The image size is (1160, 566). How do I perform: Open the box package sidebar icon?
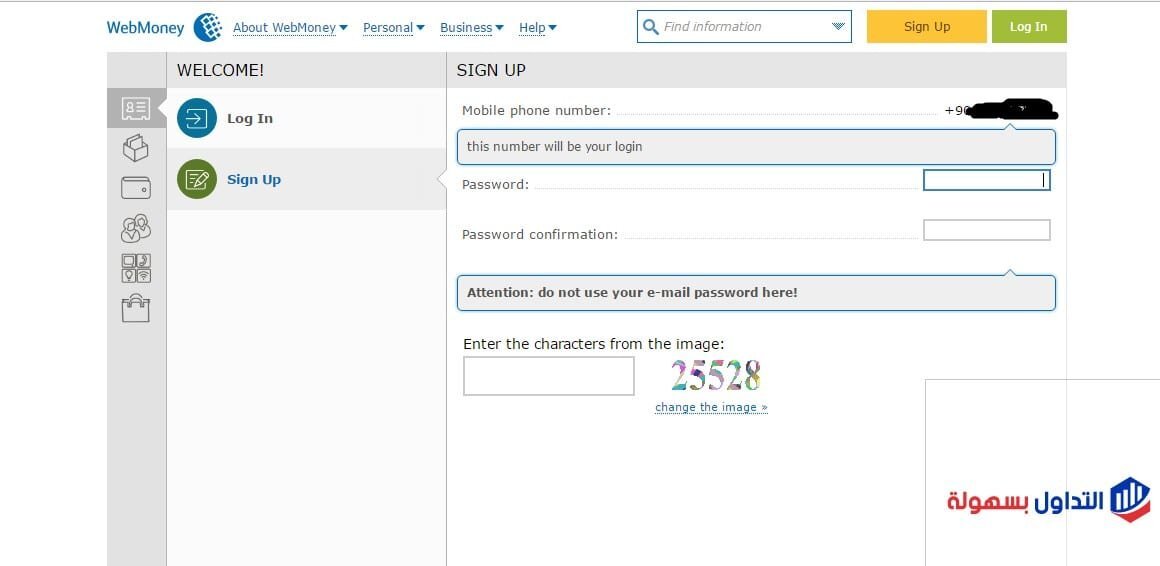pos(135,148)
